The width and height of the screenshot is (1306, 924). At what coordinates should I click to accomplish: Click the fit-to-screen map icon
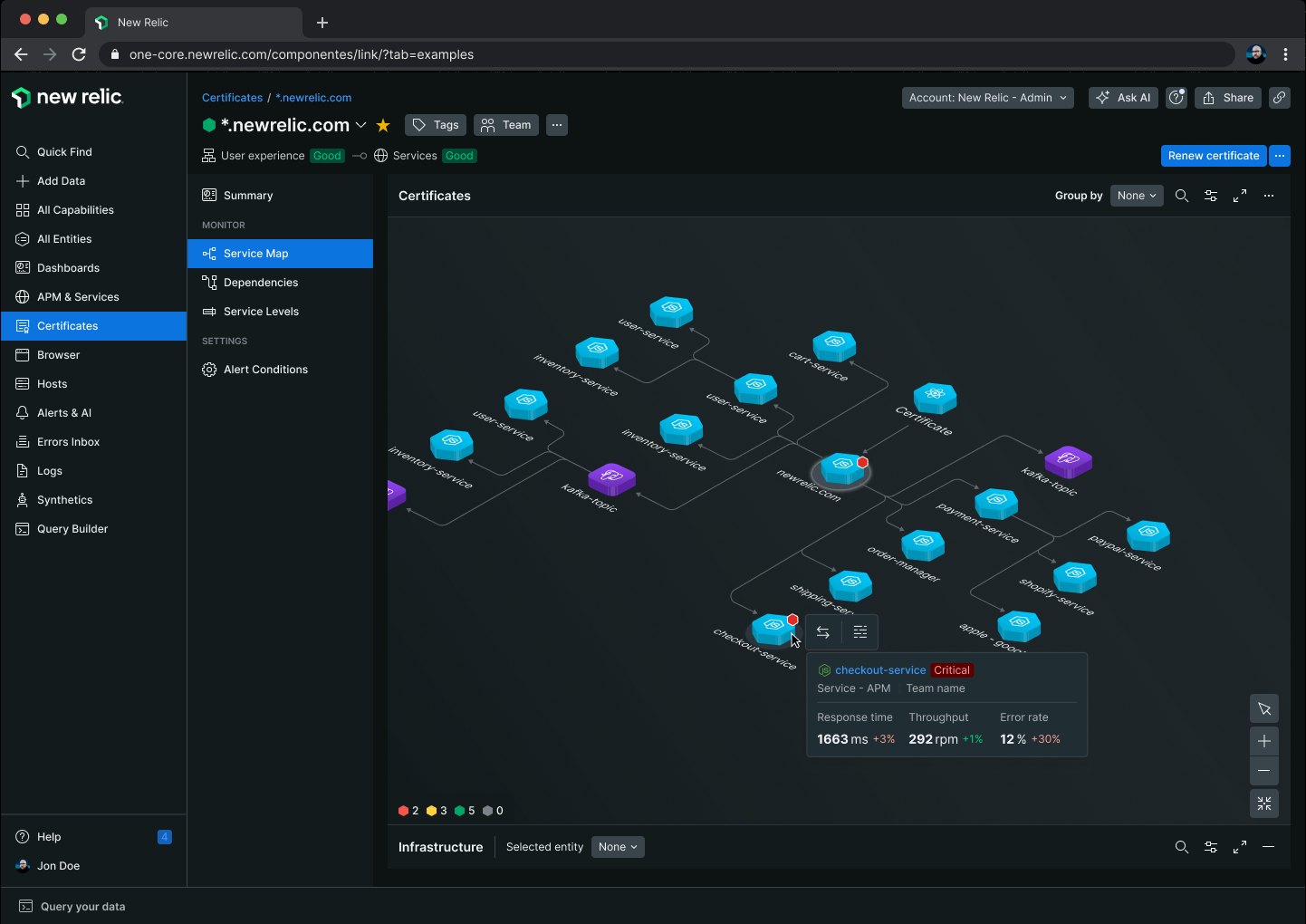1264,803
